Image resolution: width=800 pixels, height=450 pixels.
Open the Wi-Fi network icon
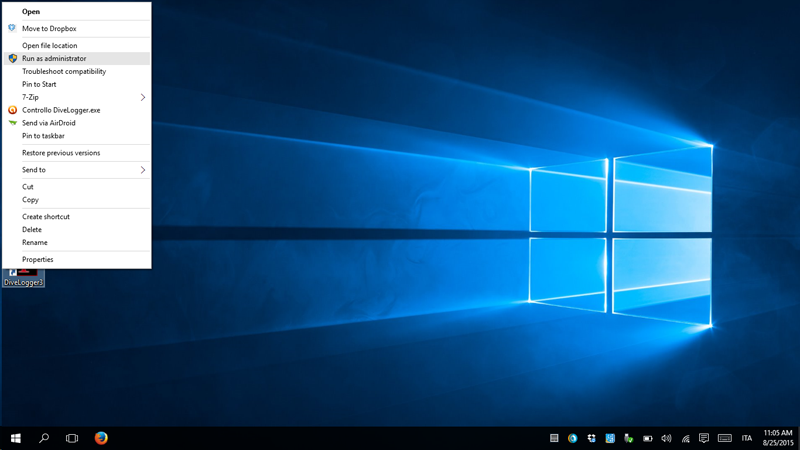coord(685,438)
